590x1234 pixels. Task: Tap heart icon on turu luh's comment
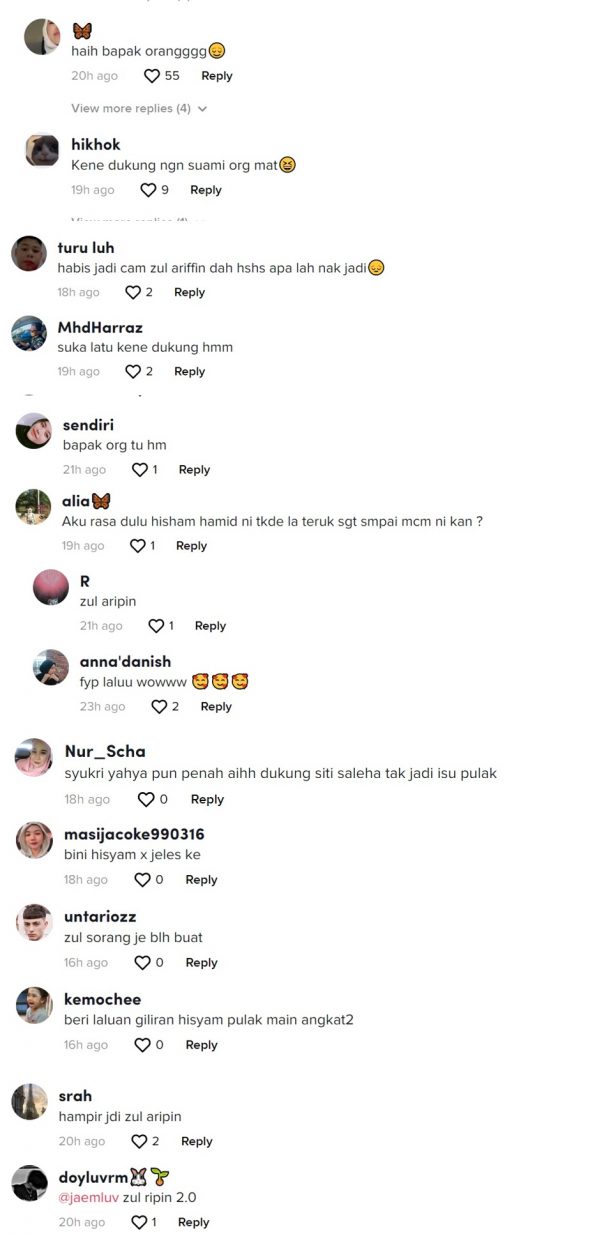point(132,292)
